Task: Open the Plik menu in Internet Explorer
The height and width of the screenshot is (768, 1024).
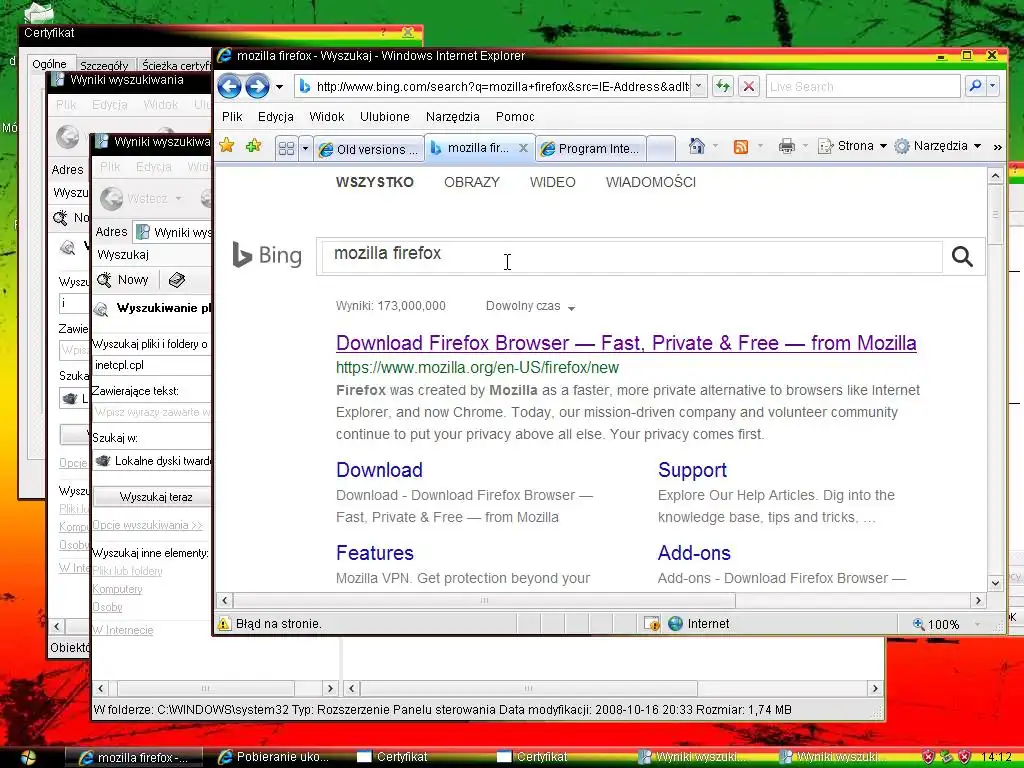Action: (x=232, y=117)
